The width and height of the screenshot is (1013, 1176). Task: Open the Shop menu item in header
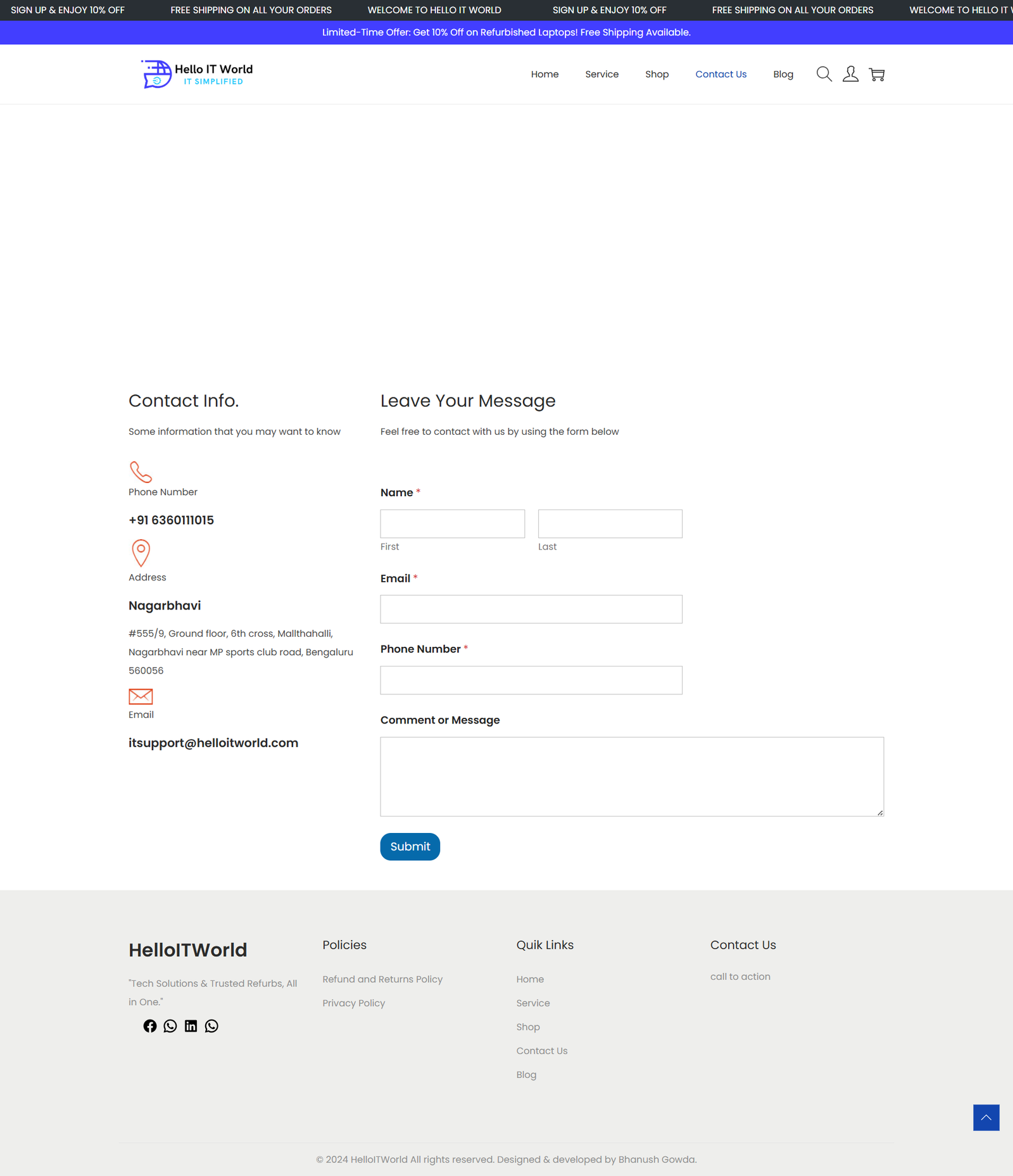657,74
